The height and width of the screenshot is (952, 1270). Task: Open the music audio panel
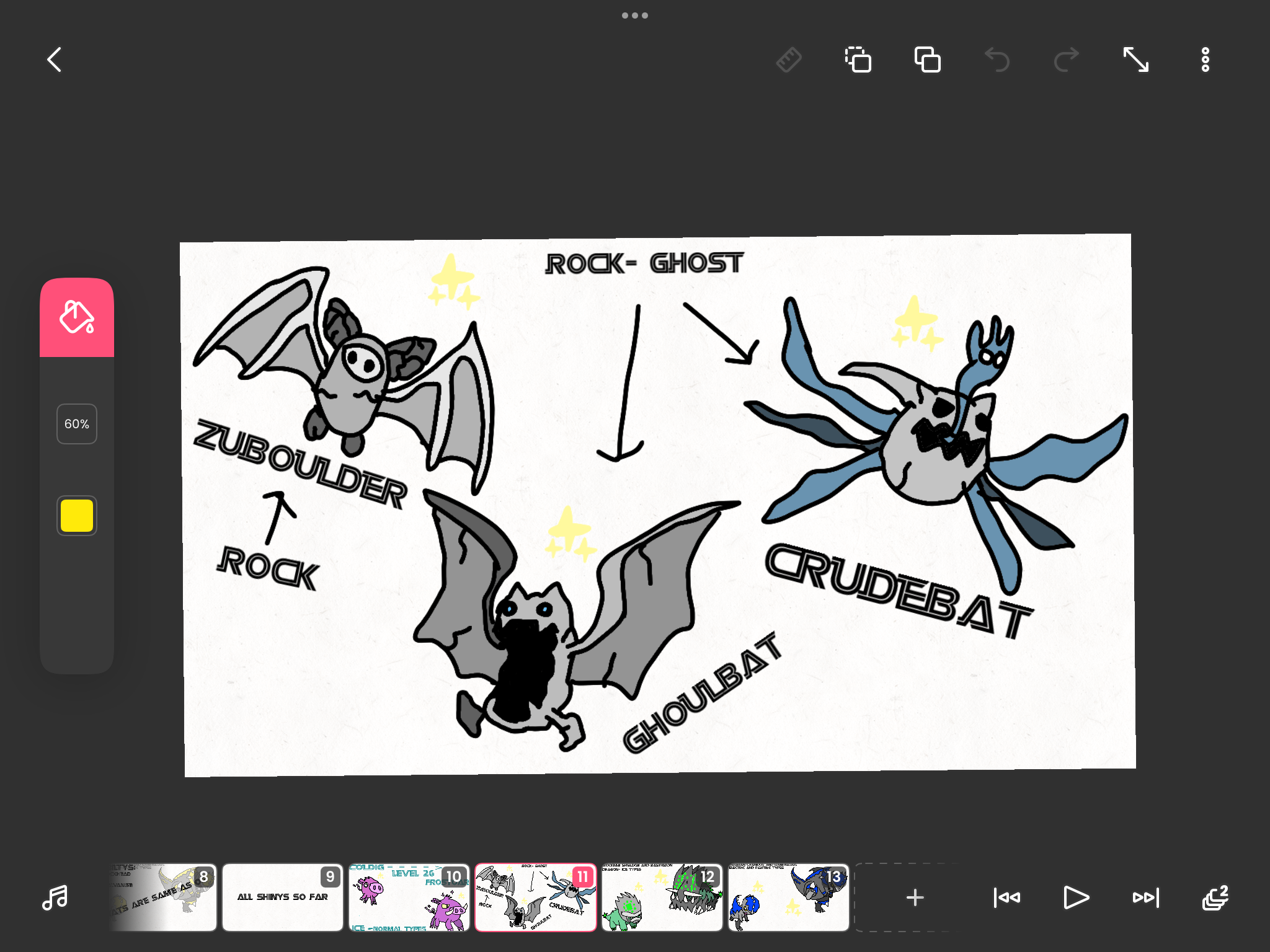[x=55, y=897]
